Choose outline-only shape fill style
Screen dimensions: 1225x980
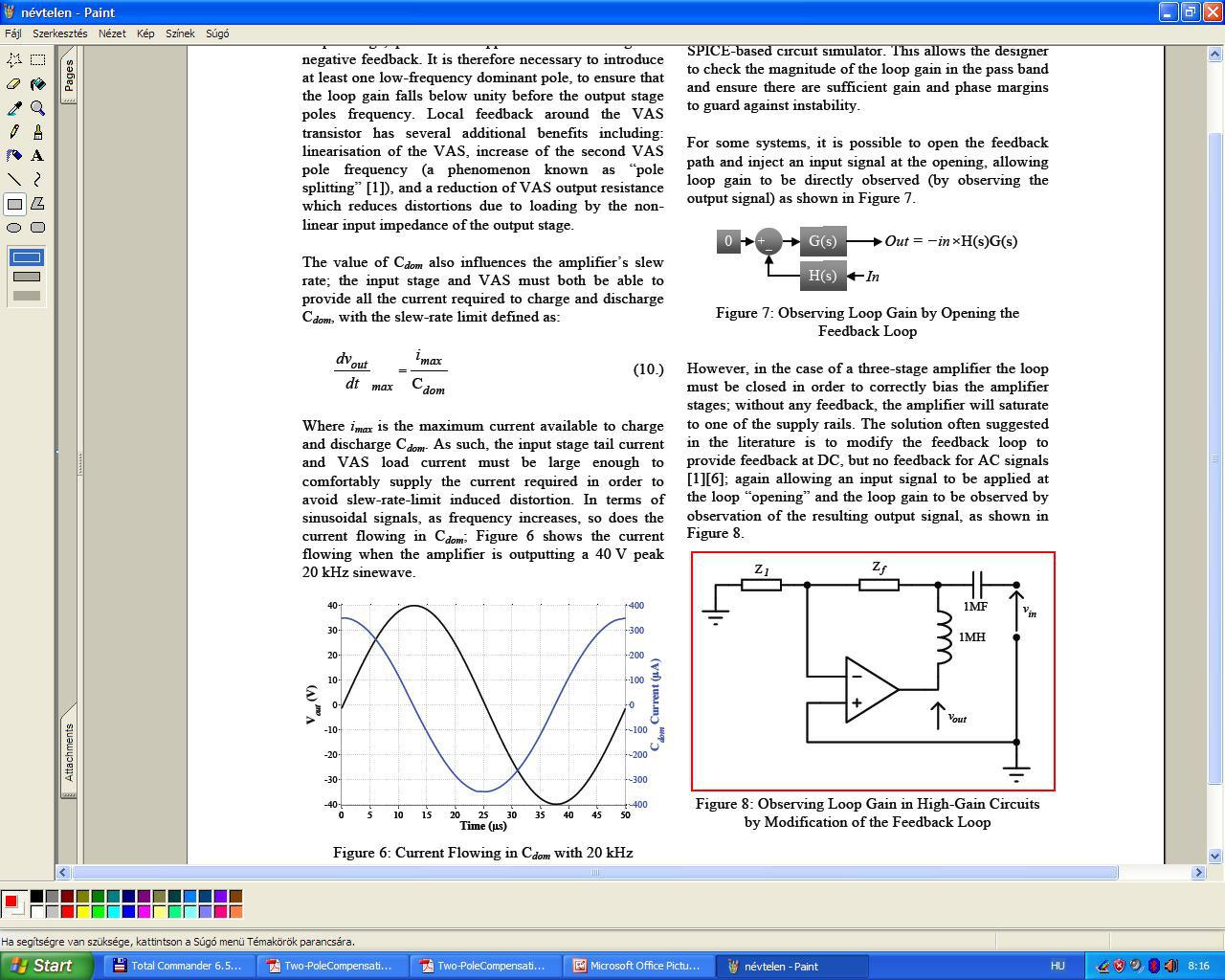pyautogui.click(x=27, y=257)
